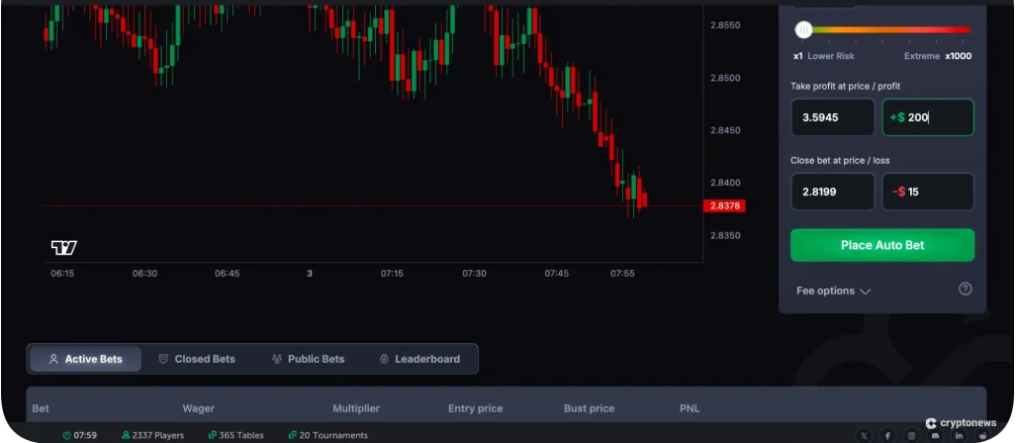Image resolution: width=1016 pixels, height=443 pixels.
Task: Click the 06:30 time axis label
Action: [144, 273]
